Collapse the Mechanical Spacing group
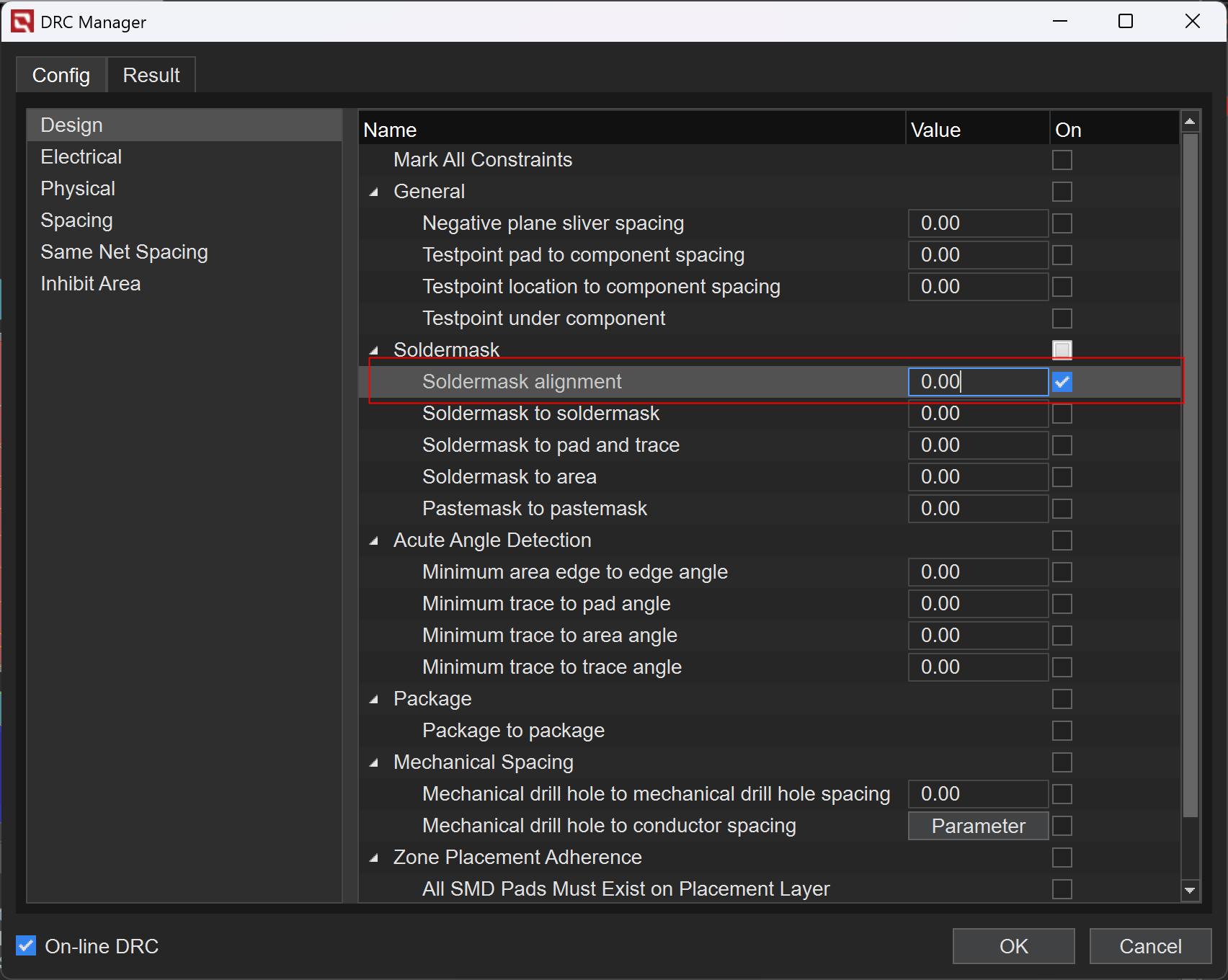Viewport: 1228px width, 980px height. pyautogui.click(x=374, y=763)
